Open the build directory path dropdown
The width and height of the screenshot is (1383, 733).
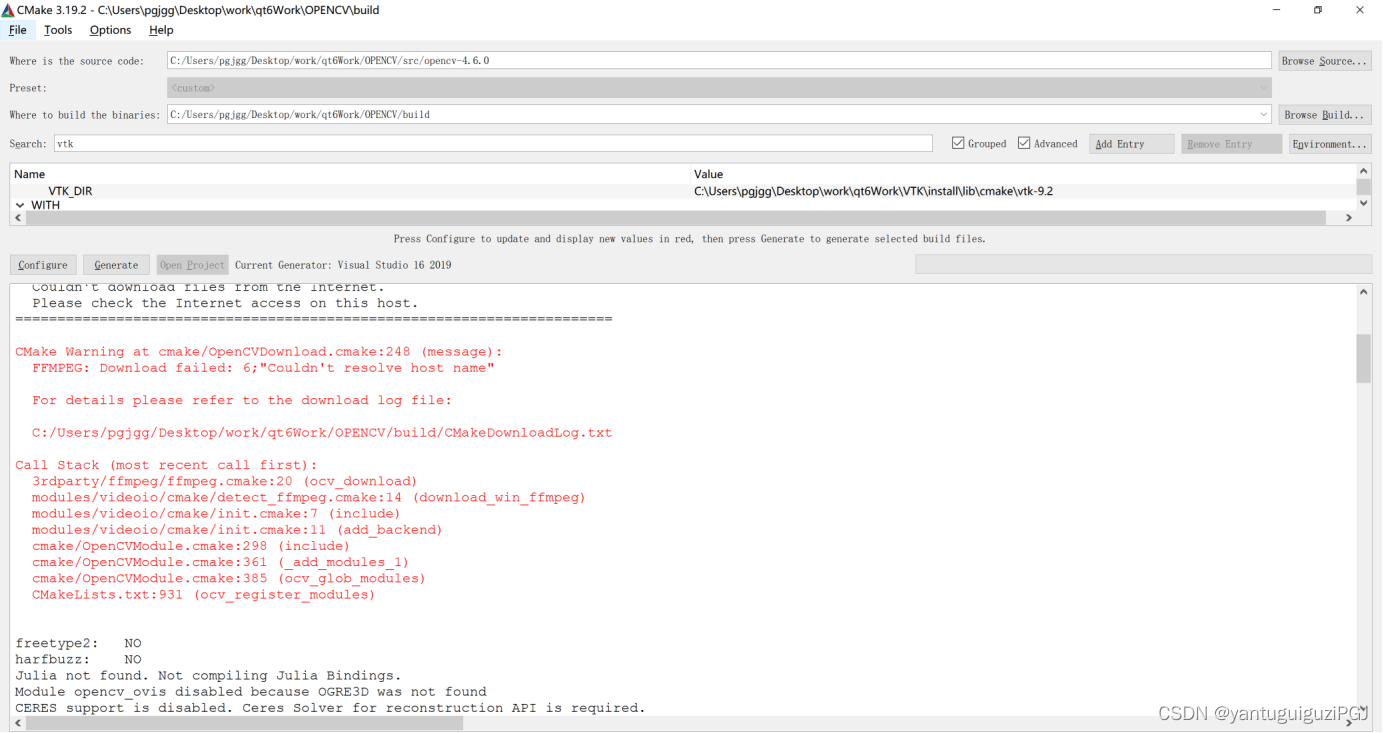click(x=1263, y=114)
